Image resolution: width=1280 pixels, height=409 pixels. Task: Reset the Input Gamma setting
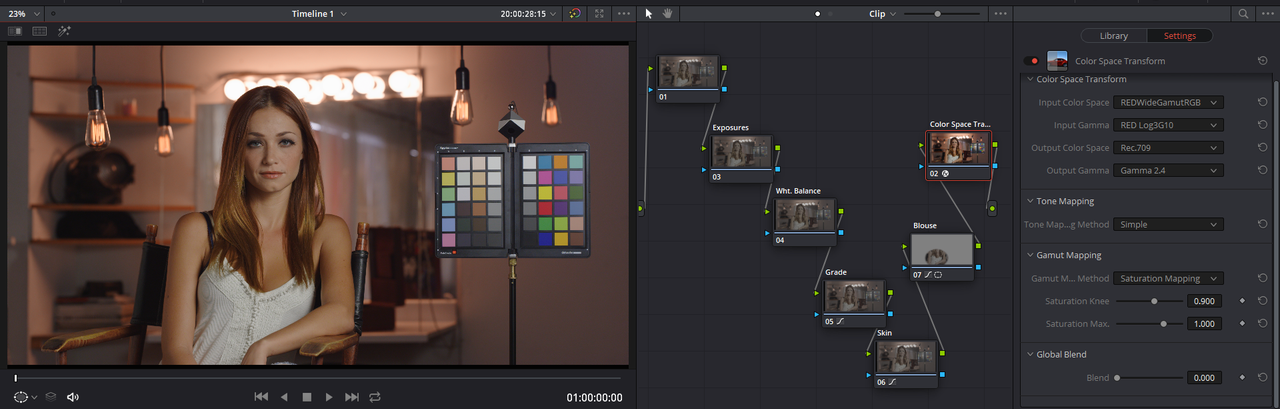point(1263,125)
